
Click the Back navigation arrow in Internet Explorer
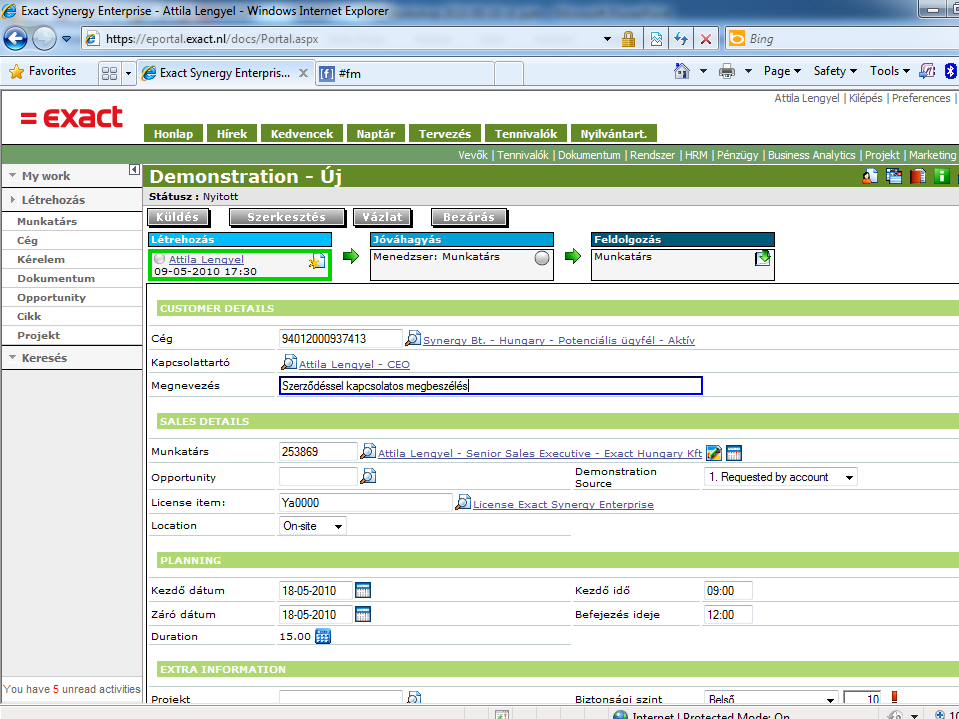tap(15, 39)
